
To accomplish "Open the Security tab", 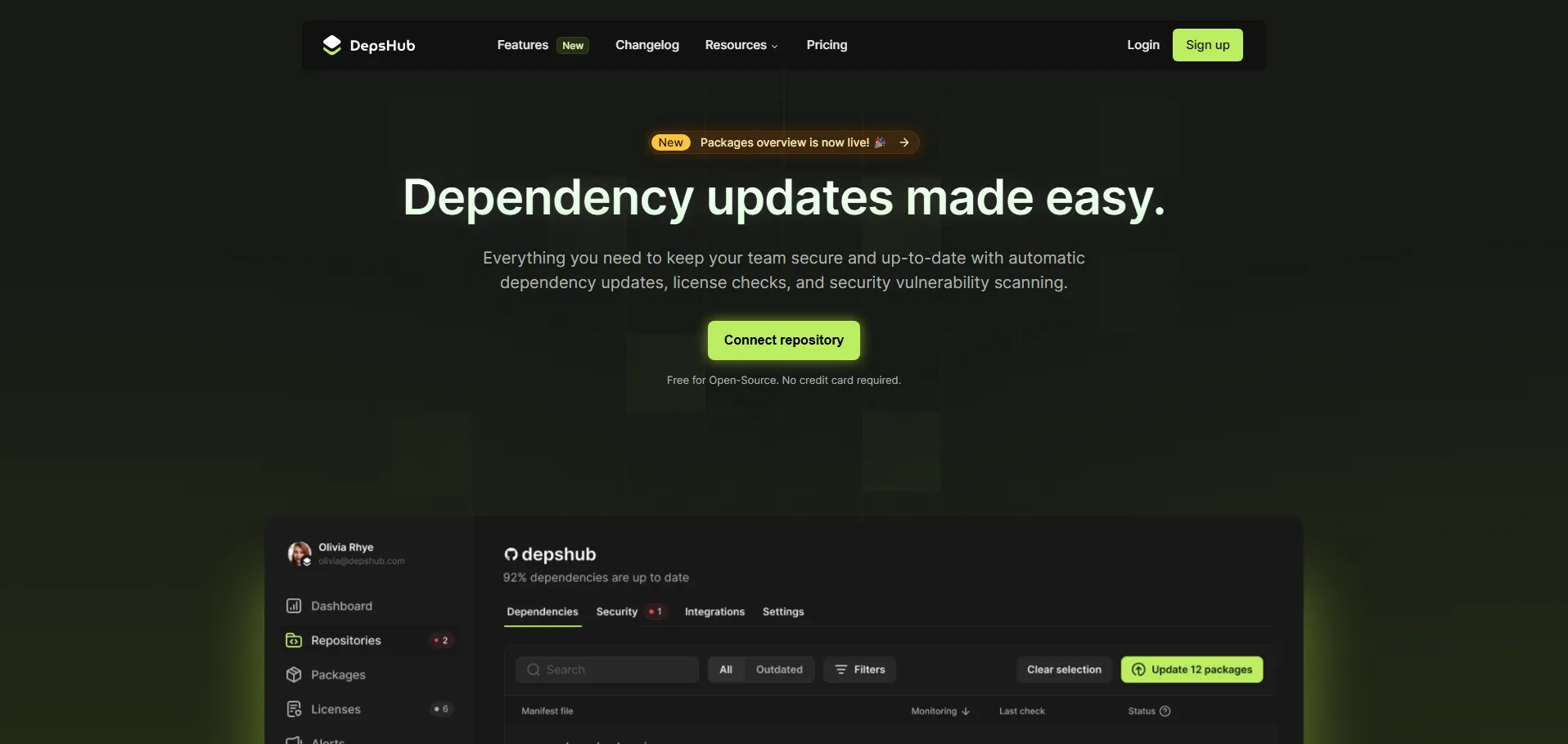I will [x=617, y=611].
